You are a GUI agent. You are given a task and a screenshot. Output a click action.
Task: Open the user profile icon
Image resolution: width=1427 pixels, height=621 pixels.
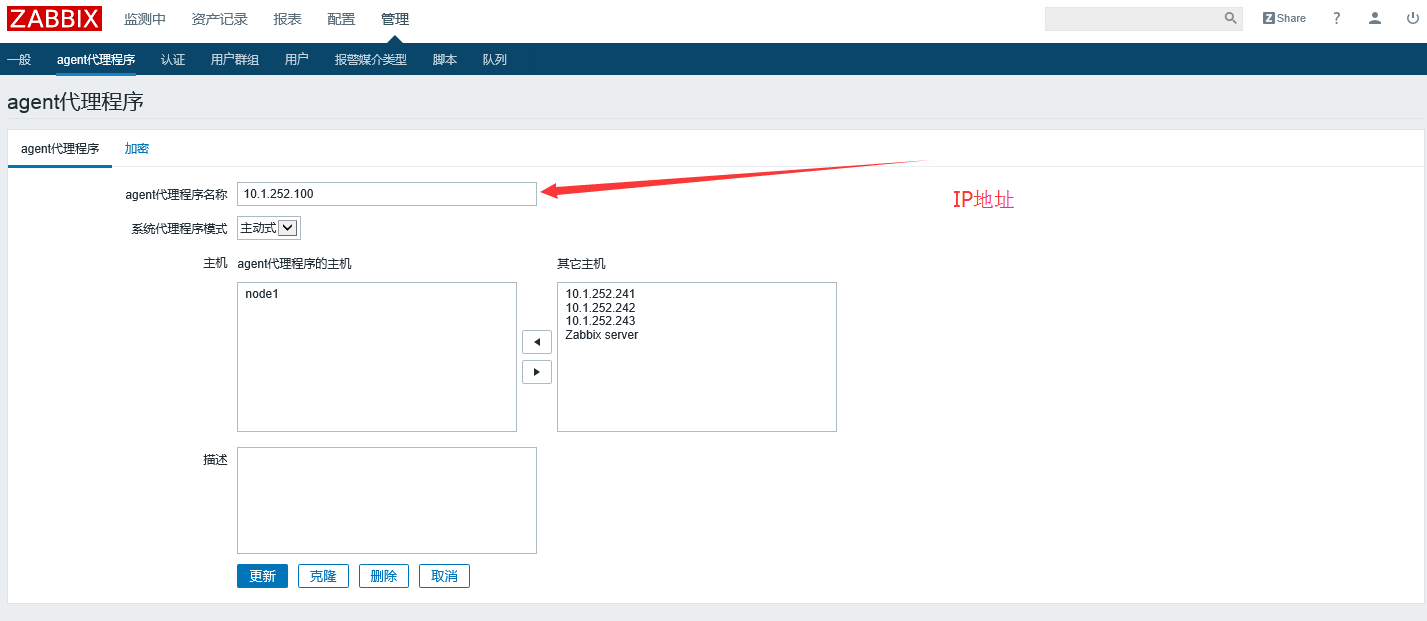(1375, 18)
